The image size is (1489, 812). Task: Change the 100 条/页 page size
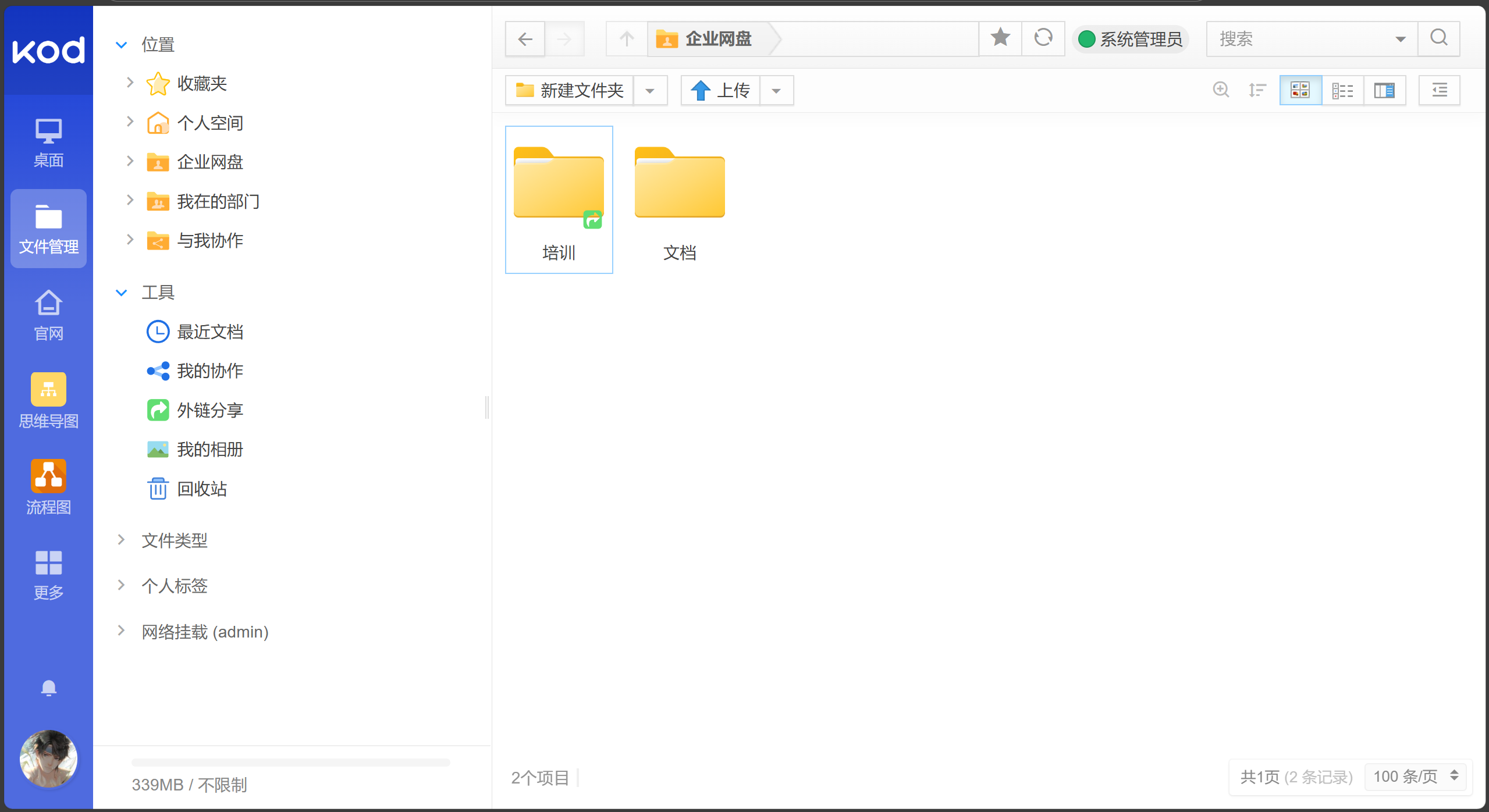point(1416,777)
